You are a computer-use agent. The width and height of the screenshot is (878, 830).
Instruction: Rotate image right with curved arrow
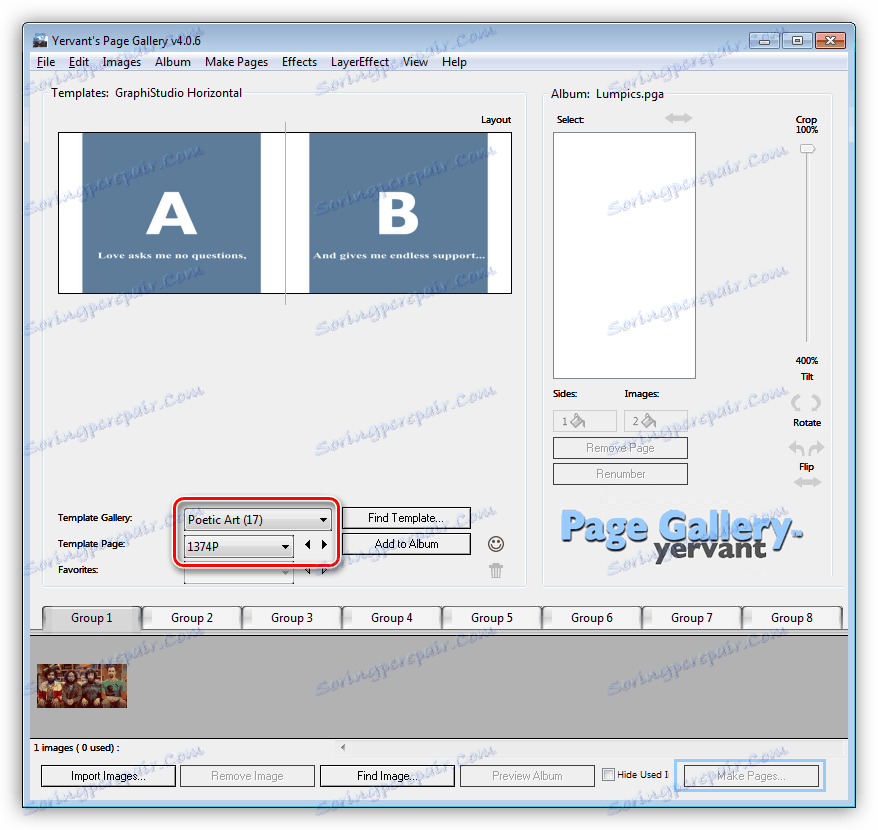tap(816, 447)
